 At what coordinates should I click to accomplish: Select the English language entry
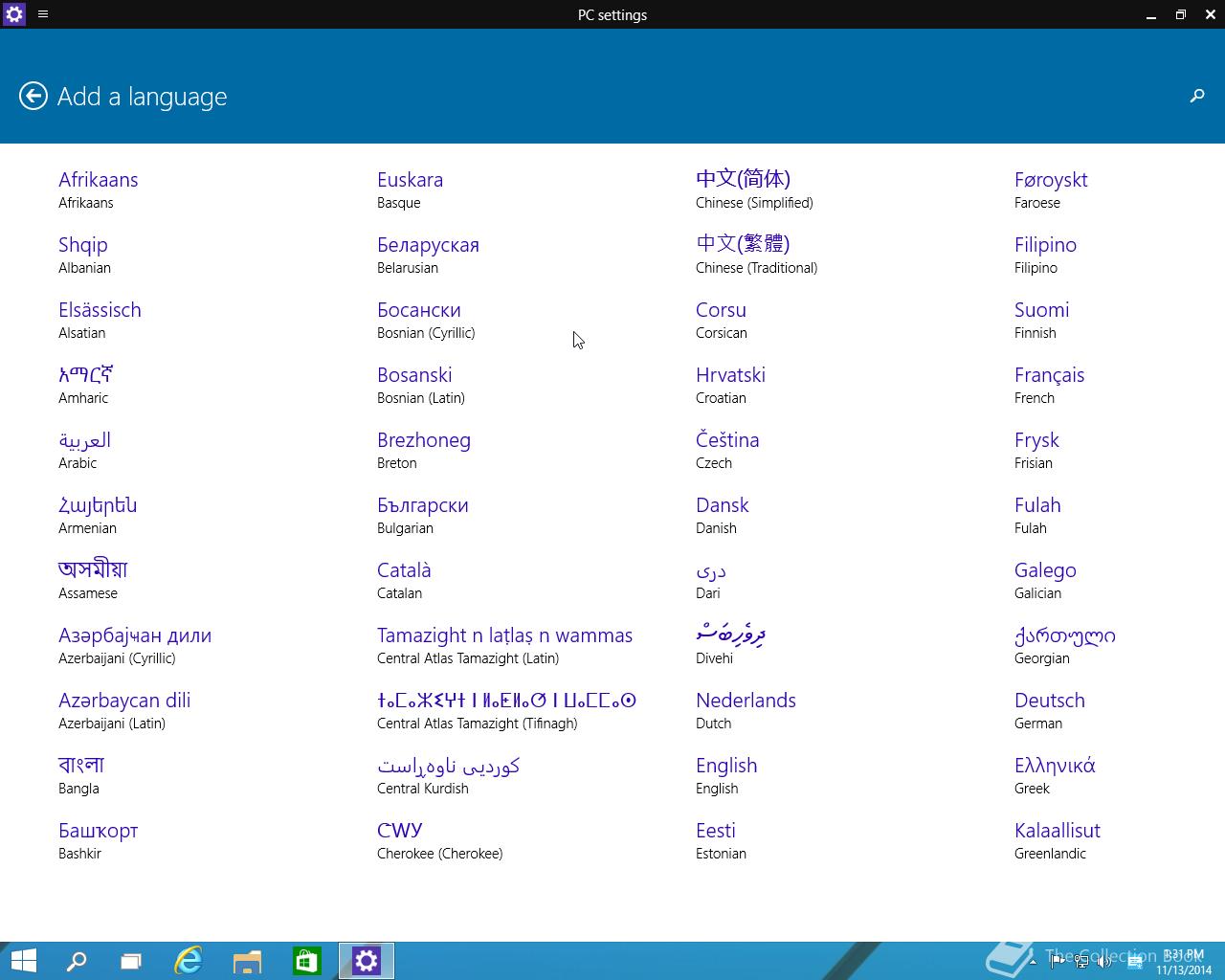[726, 775]
